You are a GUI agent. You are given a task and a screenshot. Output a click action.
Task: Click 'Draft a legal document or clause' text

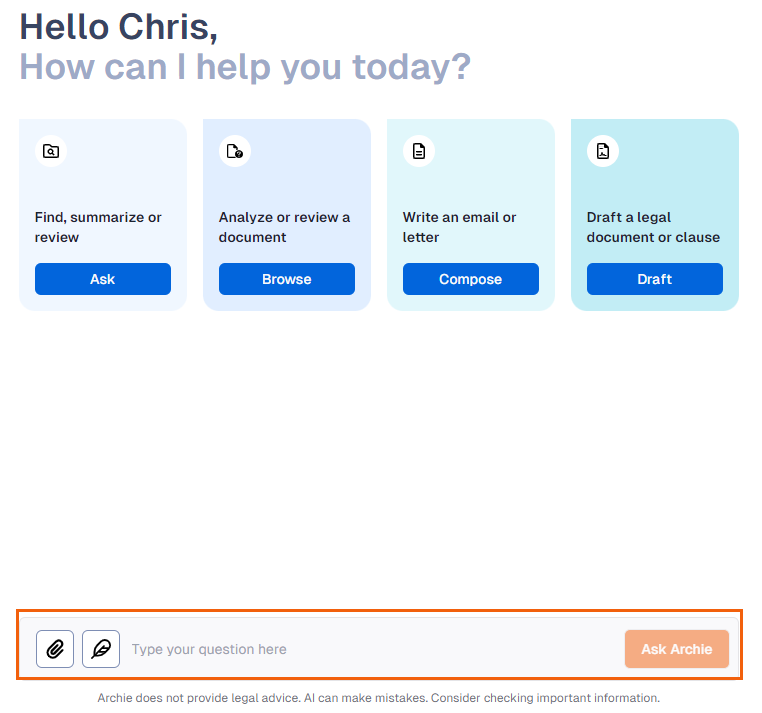click(654, 227)
